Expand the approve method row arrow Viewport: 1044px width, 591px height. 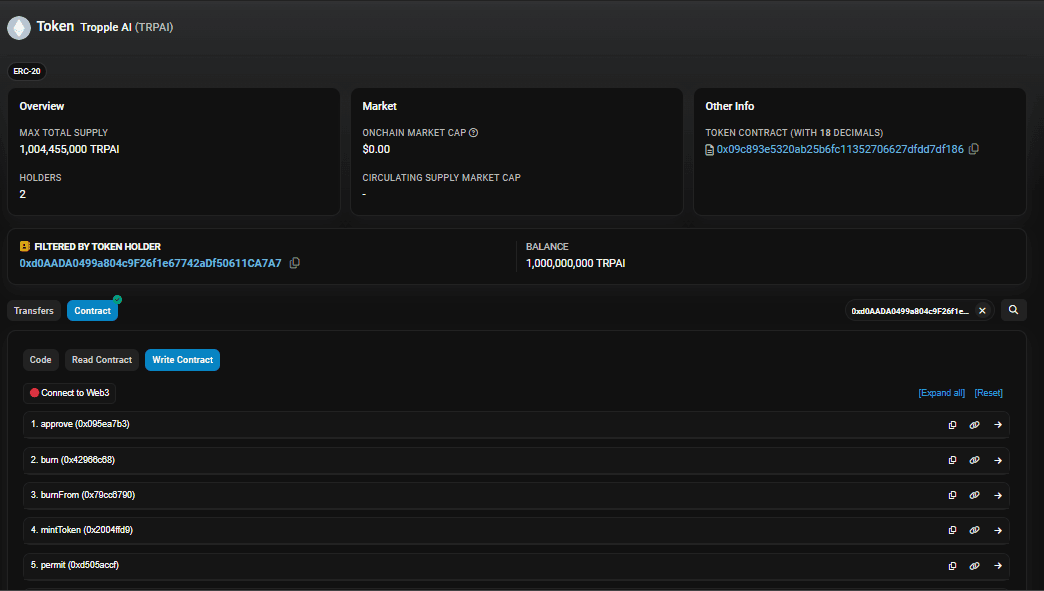[x=998, y=425]
